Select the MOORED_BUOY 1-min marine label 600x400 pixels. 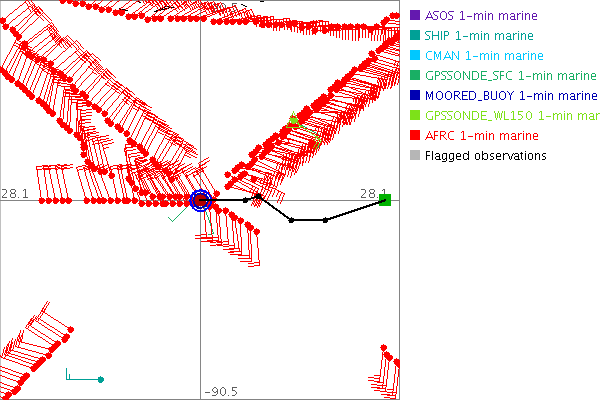tap(510, 96)
